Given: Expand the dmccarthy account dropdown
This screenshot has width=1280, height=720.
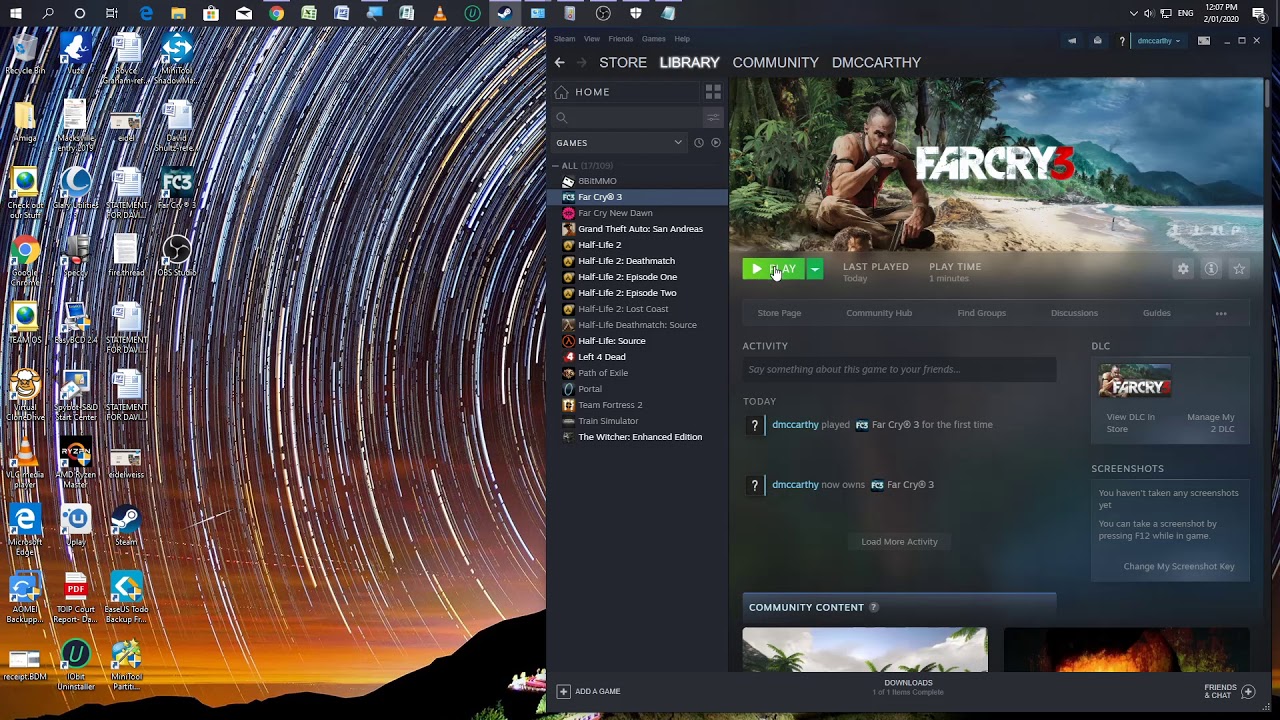Looking at the screenshot, I should [1159, 41].
